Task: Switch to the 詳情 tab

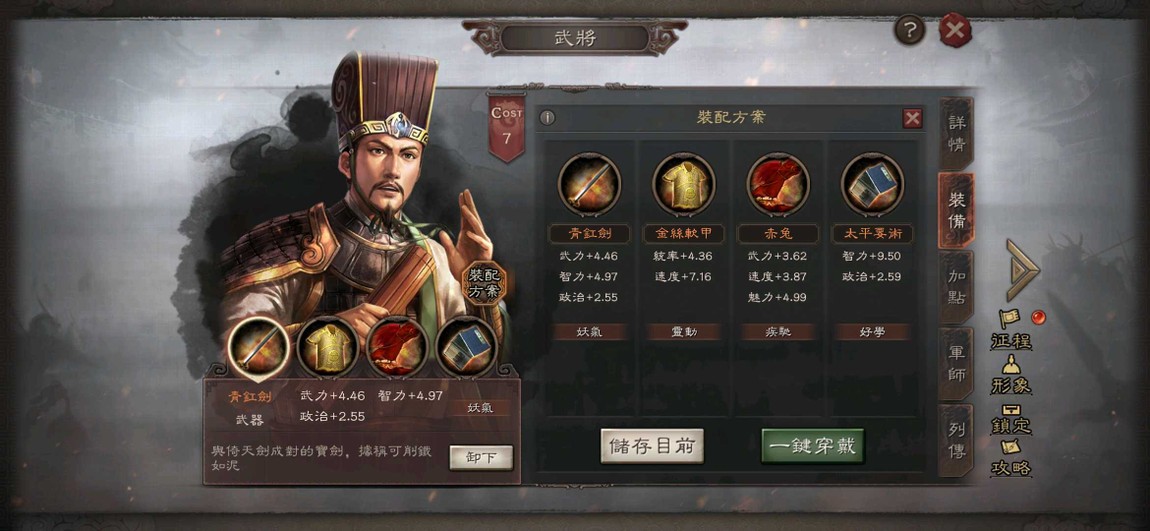Action: [956, 133]
